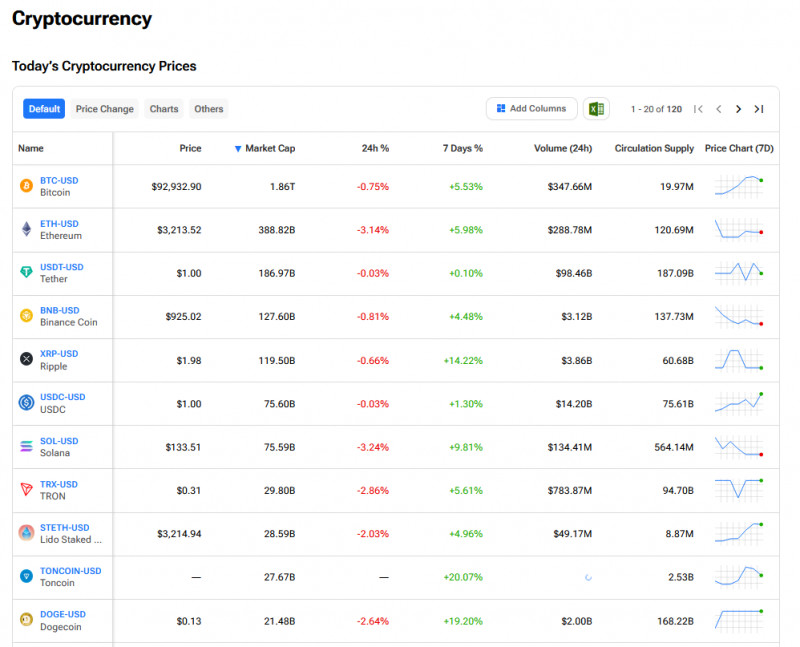
Task: Open the Charts tab
Action: (164, 109)
